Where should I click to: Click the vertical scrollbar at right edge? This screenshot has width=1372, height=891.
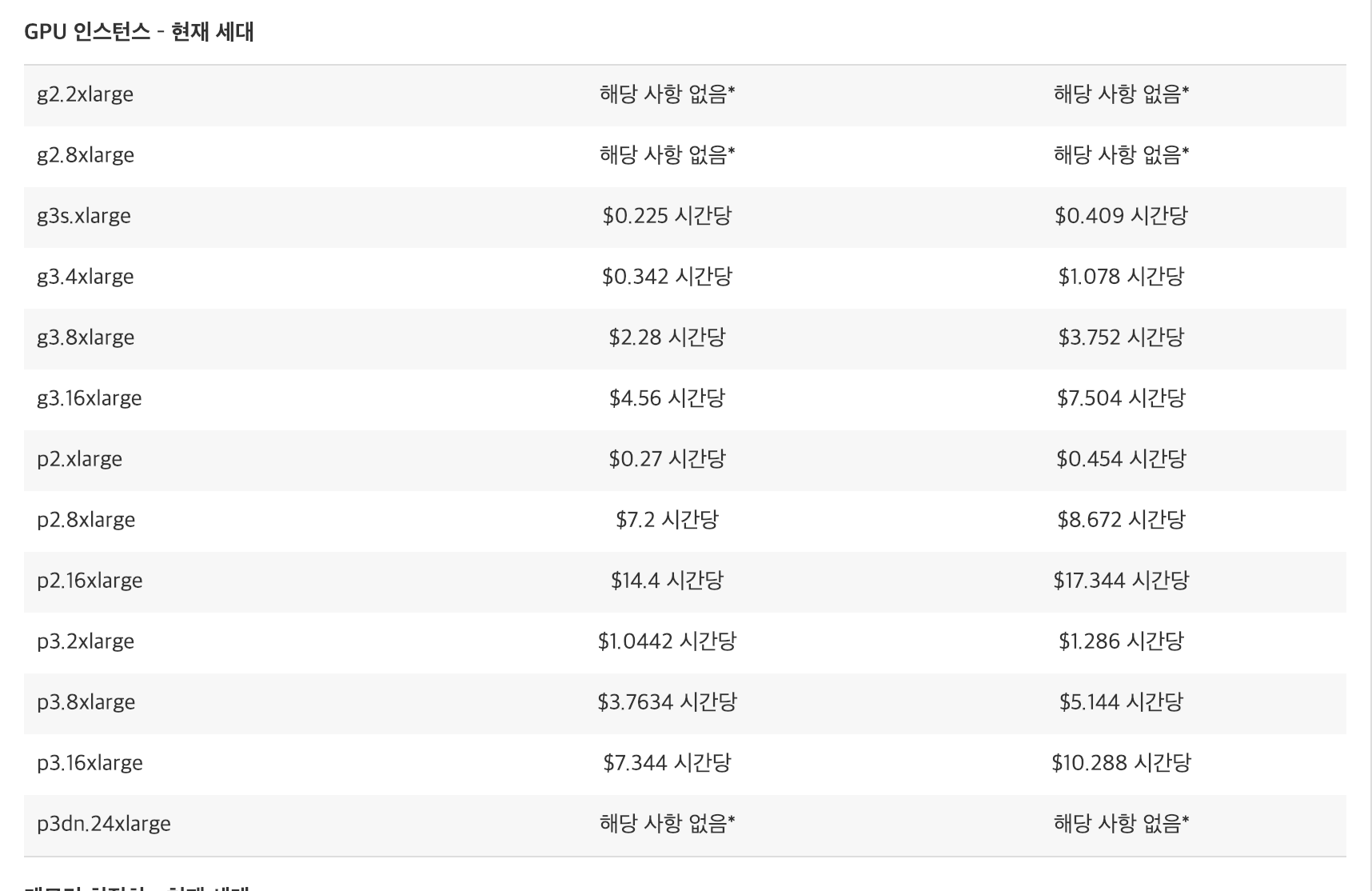[1370, 445]
